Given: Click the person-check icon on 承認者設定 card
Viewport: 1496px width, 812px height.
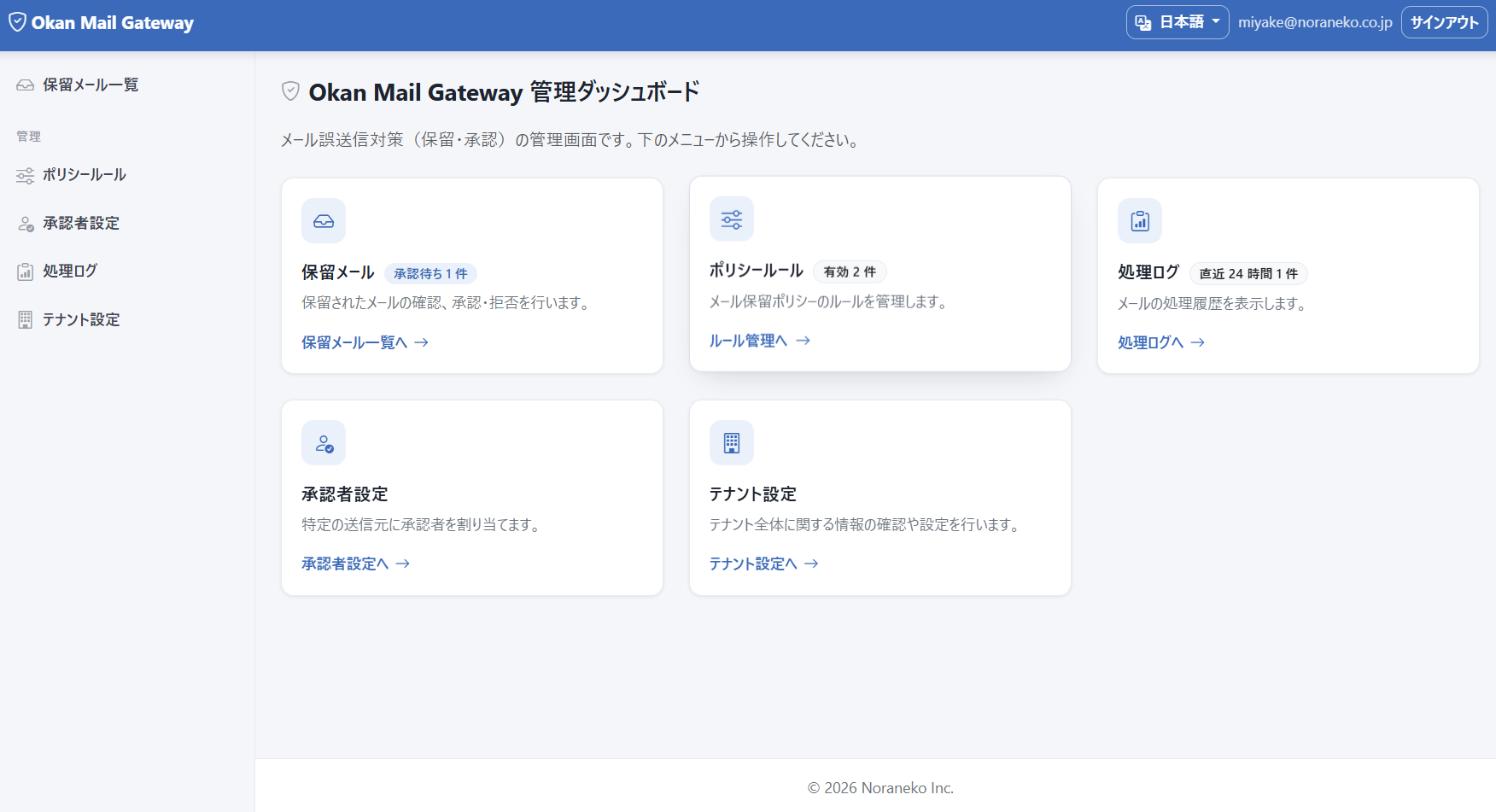Looking at the screenshot, I should [x=324, y=443].
